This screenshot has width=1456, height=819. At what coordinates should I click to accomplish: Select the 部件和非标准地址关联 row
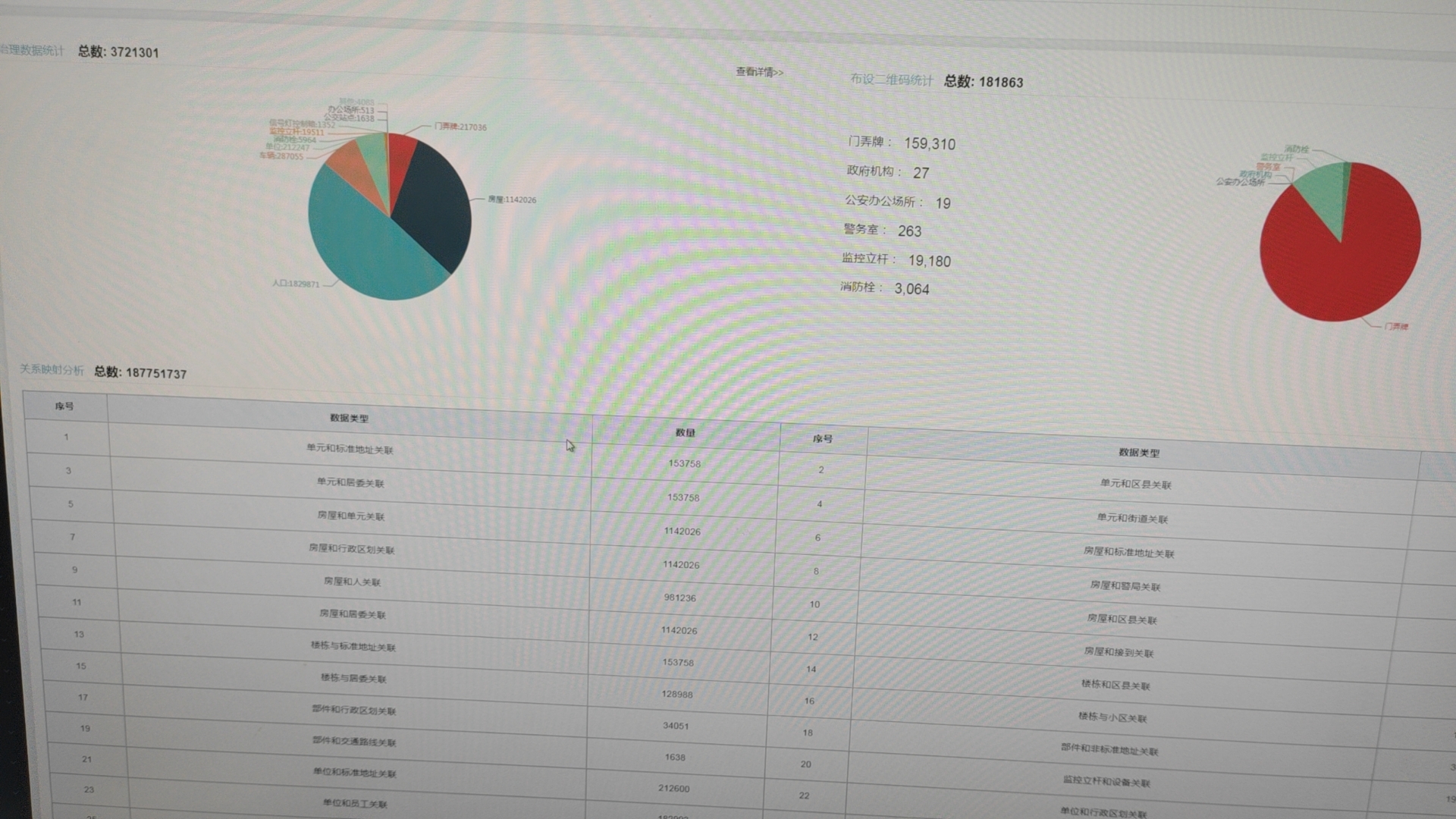[1109, 750]
